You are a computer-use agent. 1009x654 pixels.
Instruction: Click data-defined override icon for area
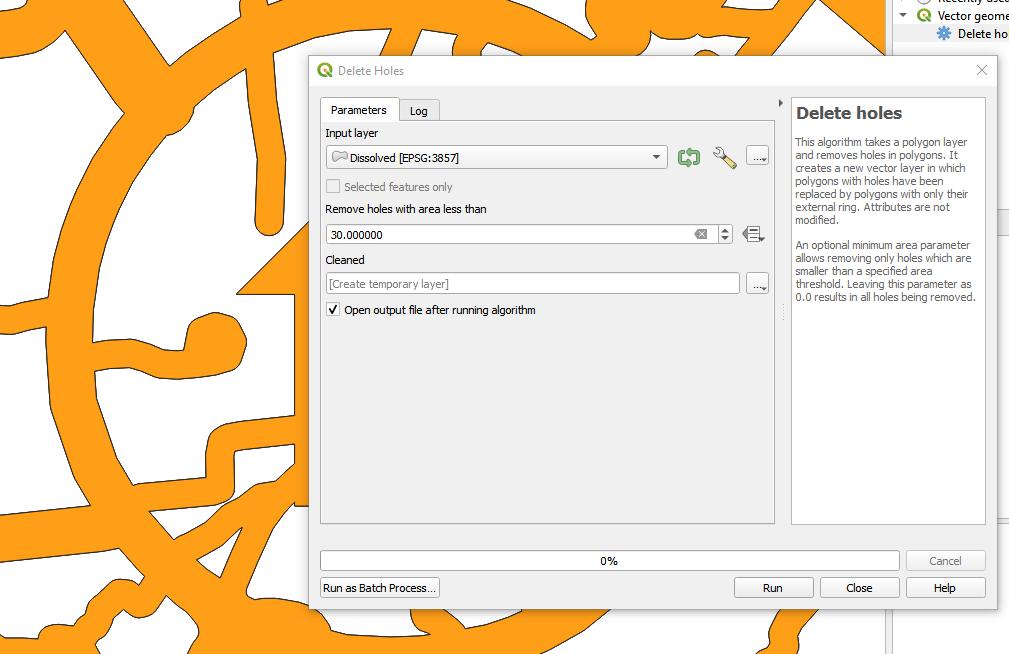coord(753,234)
